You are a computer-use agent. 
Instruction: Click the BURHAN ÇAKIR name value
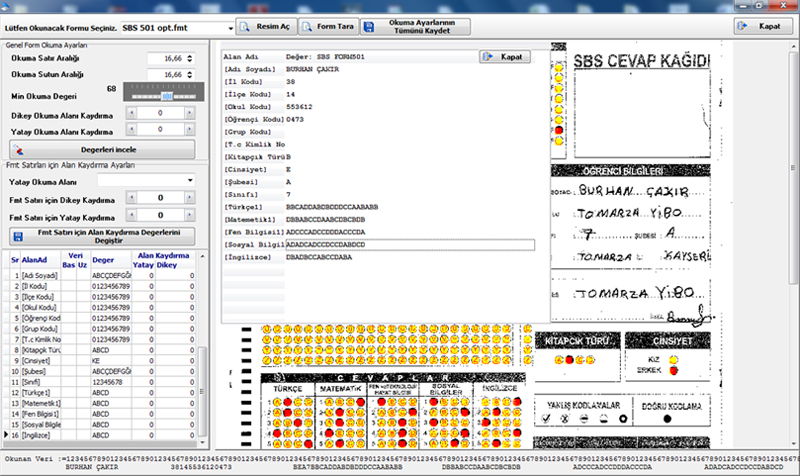(x=312, y=69)
